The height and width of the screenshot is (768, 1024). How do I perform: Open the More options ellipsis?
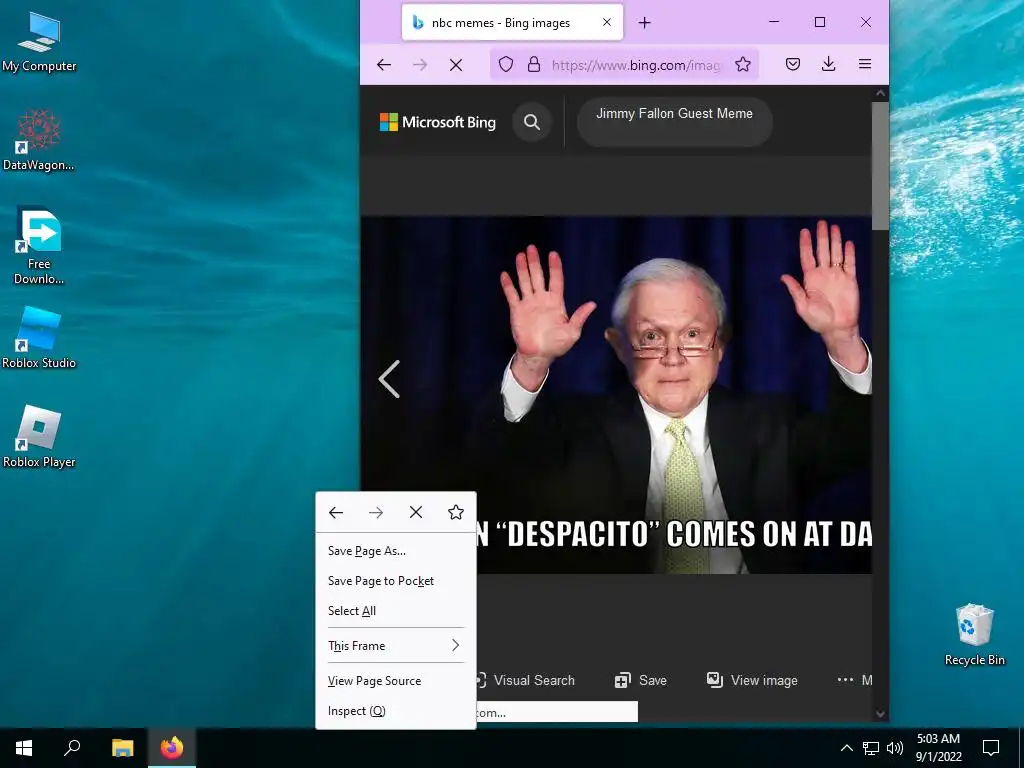coord(854,680)
